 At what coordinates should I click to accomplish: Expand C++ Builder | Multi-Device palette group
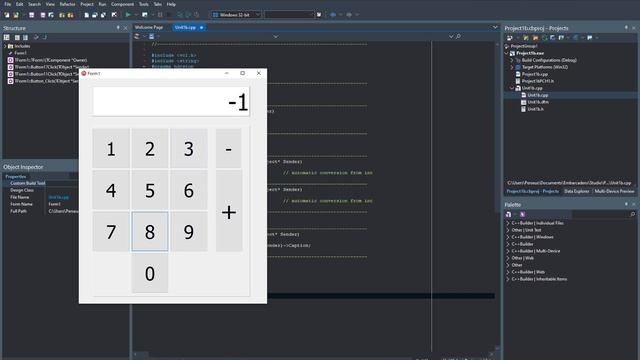point(508,251)
